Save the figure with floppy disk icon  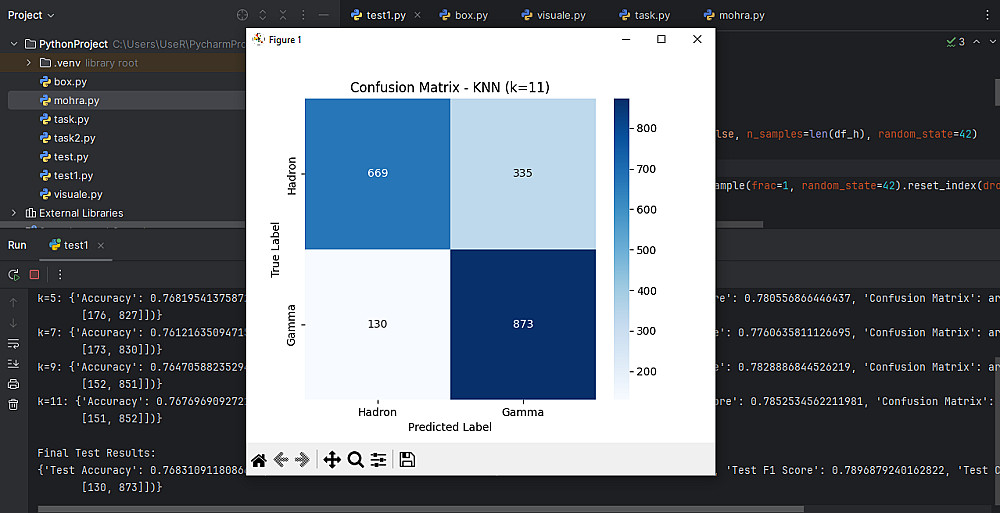407,459
